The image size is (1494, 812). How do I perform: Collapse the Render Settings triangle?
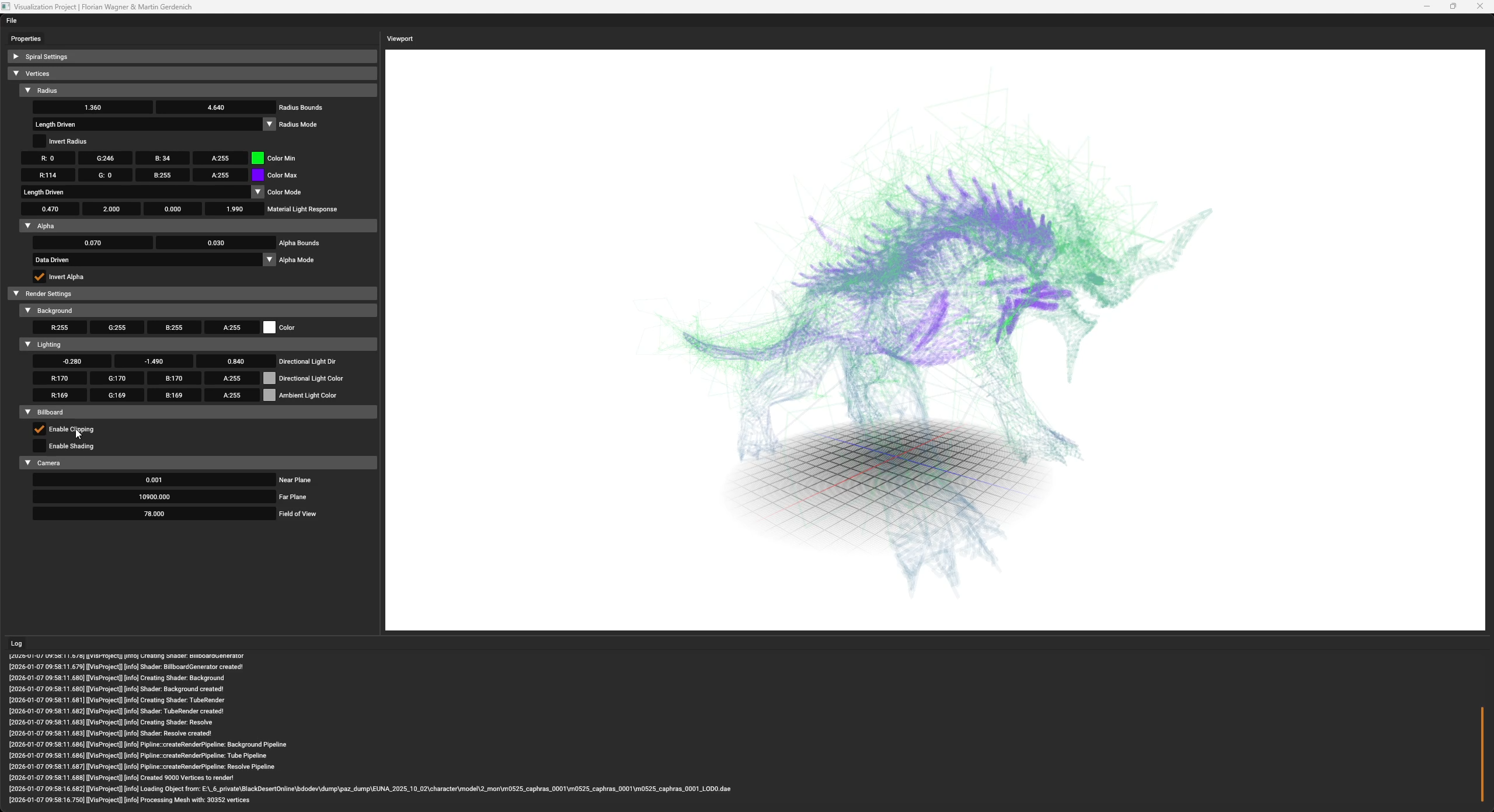(16, 294)
